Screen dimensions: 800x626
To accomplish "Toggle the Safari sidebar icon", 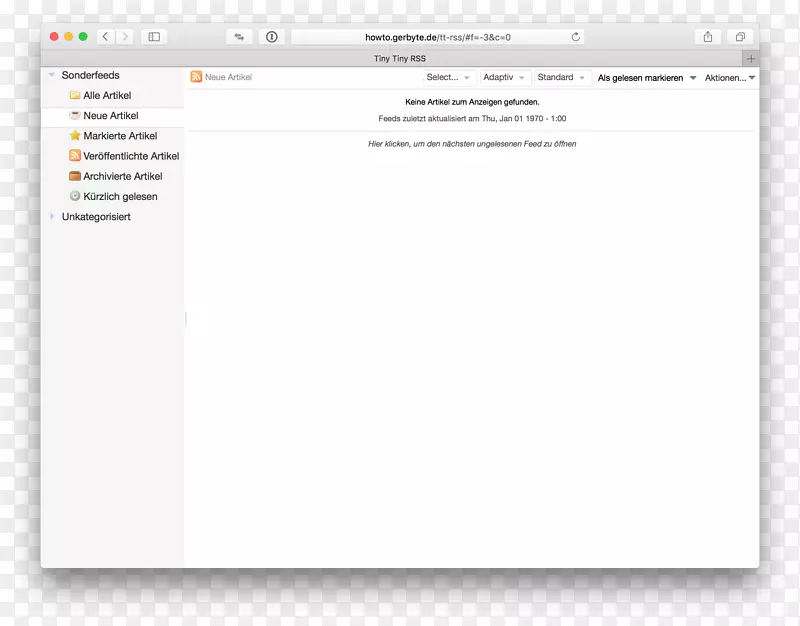I will tap(153, 36).
